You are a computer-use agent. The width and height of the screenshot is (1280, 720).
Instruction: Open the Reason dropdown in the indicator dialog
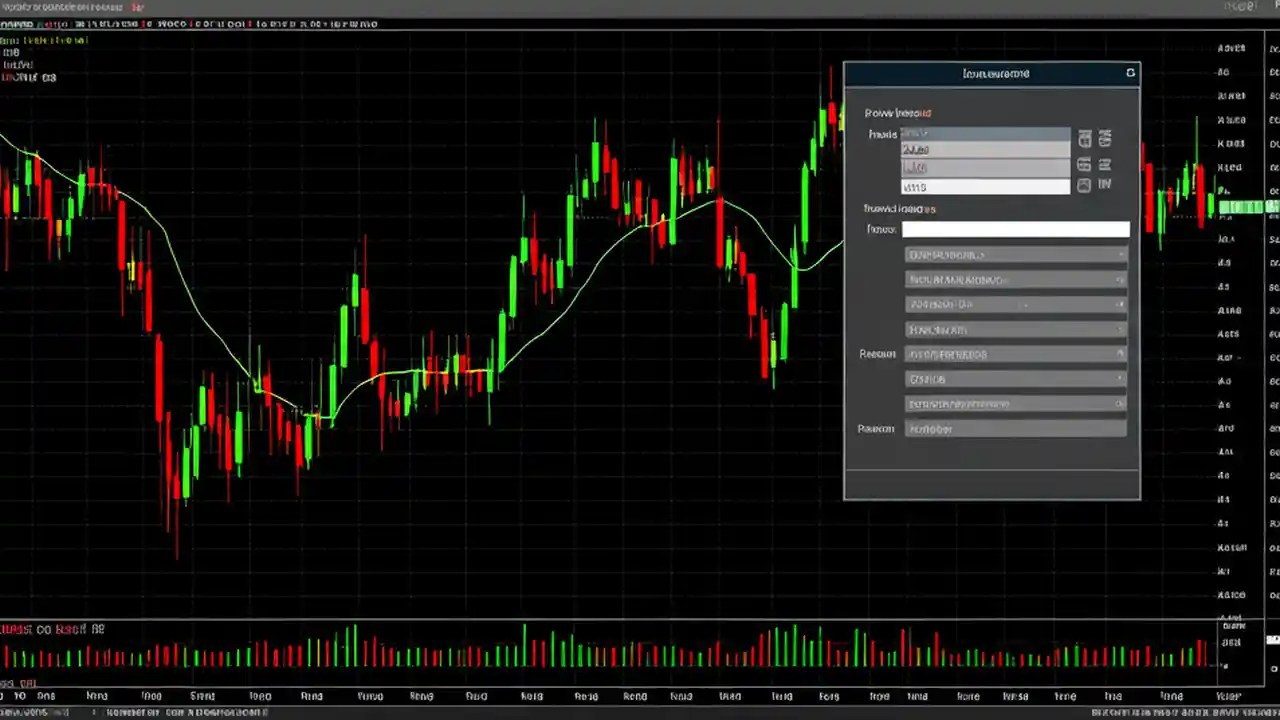(1015, 354)
